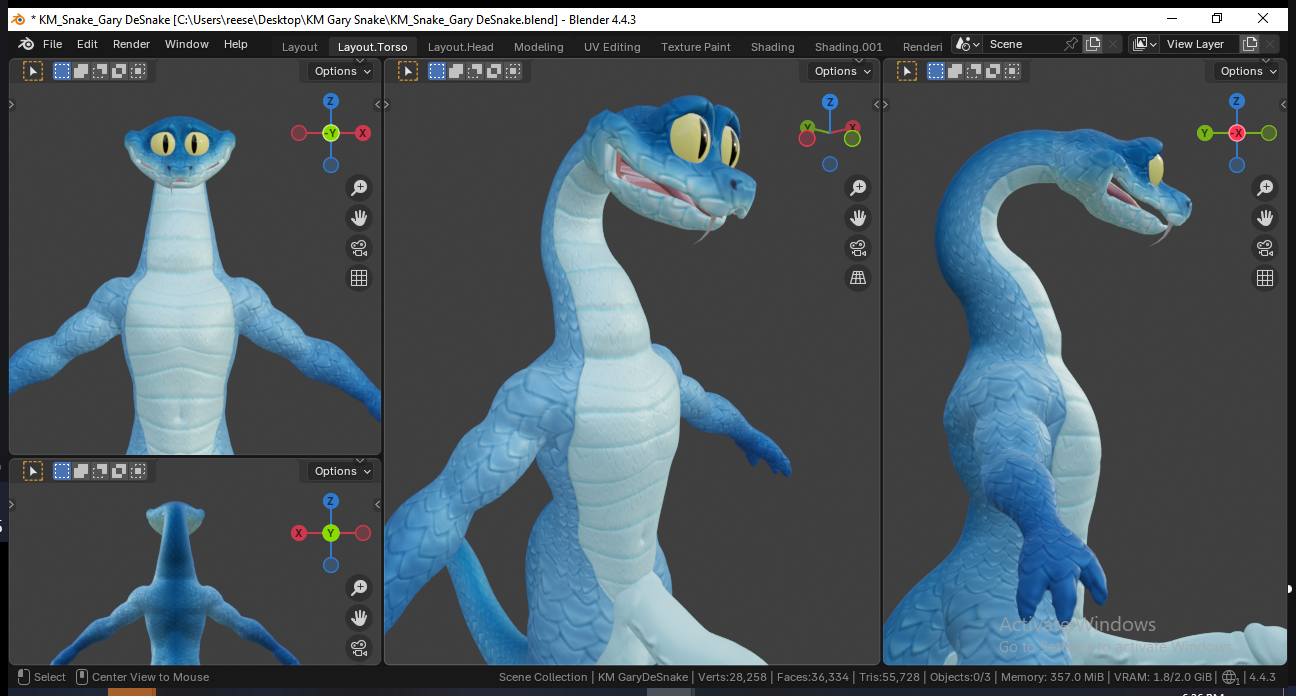This screenshot has width=1296, height=696.
Task: Switch to the Texture Paint workspace tab
Action: (x=696, y=46)
